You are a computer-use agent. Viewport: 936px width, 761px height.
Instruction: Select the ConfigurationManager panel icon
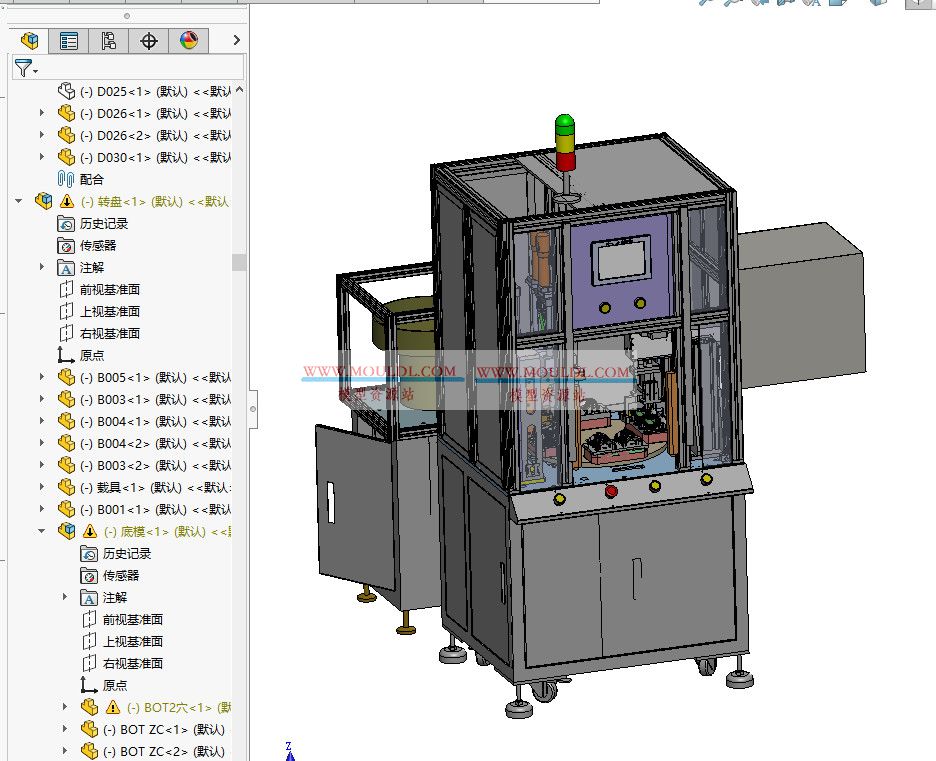[110, 40]
